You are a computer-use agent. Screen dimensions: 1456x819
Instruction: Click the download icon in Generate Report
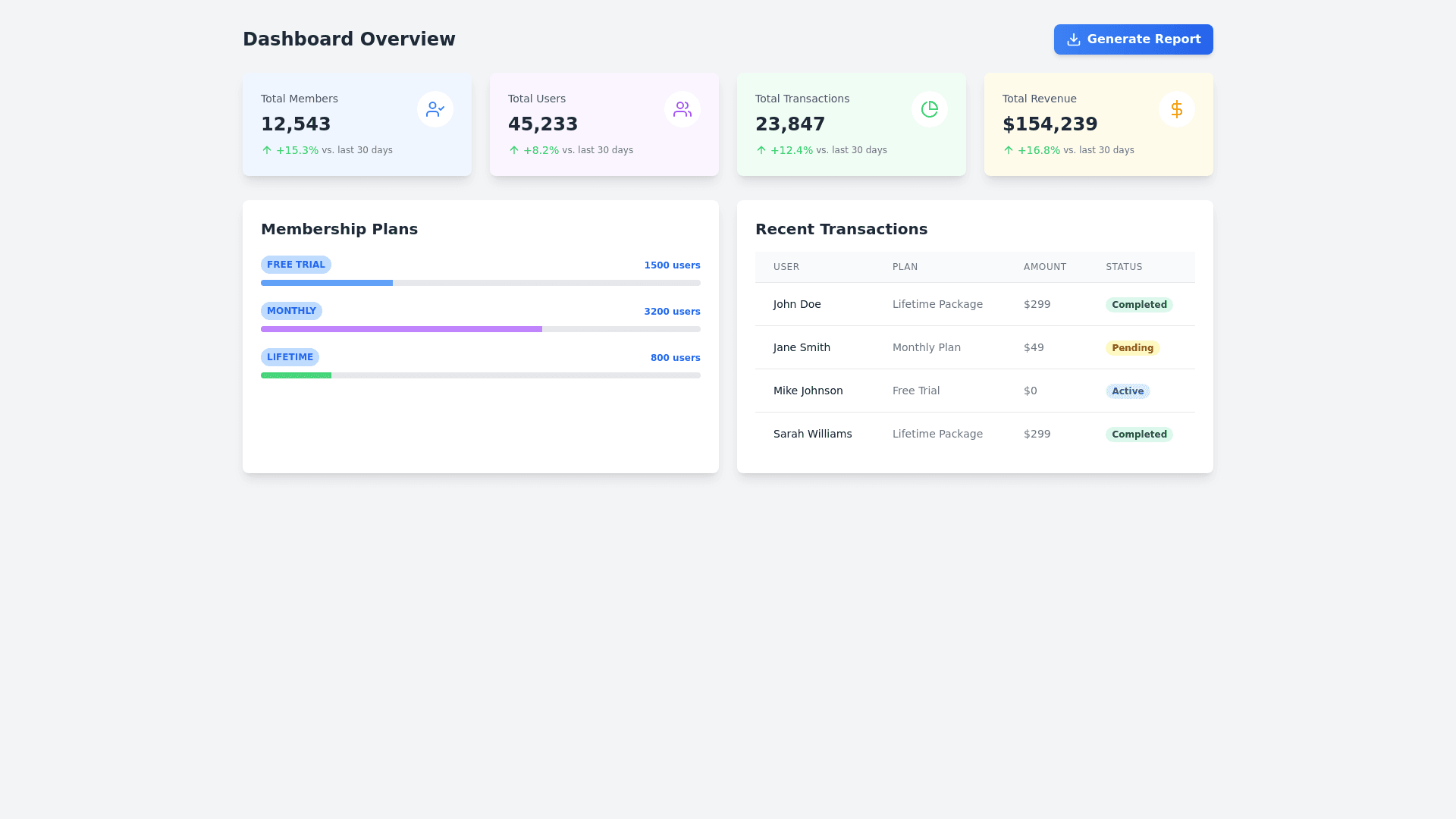pos(1074,39)
